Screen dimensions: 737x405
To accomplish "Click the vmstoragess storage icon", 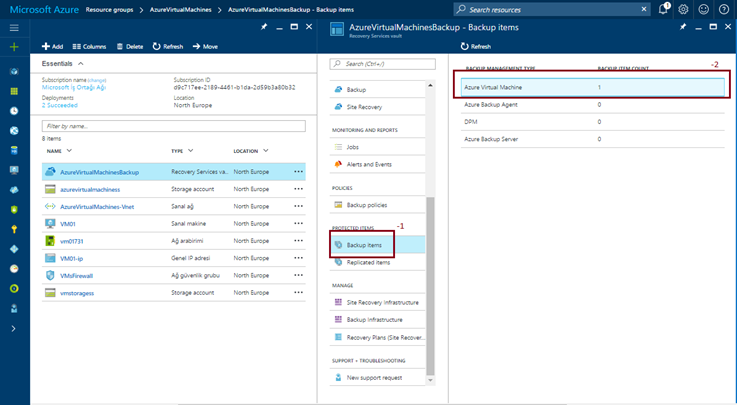I will [50, 293].
